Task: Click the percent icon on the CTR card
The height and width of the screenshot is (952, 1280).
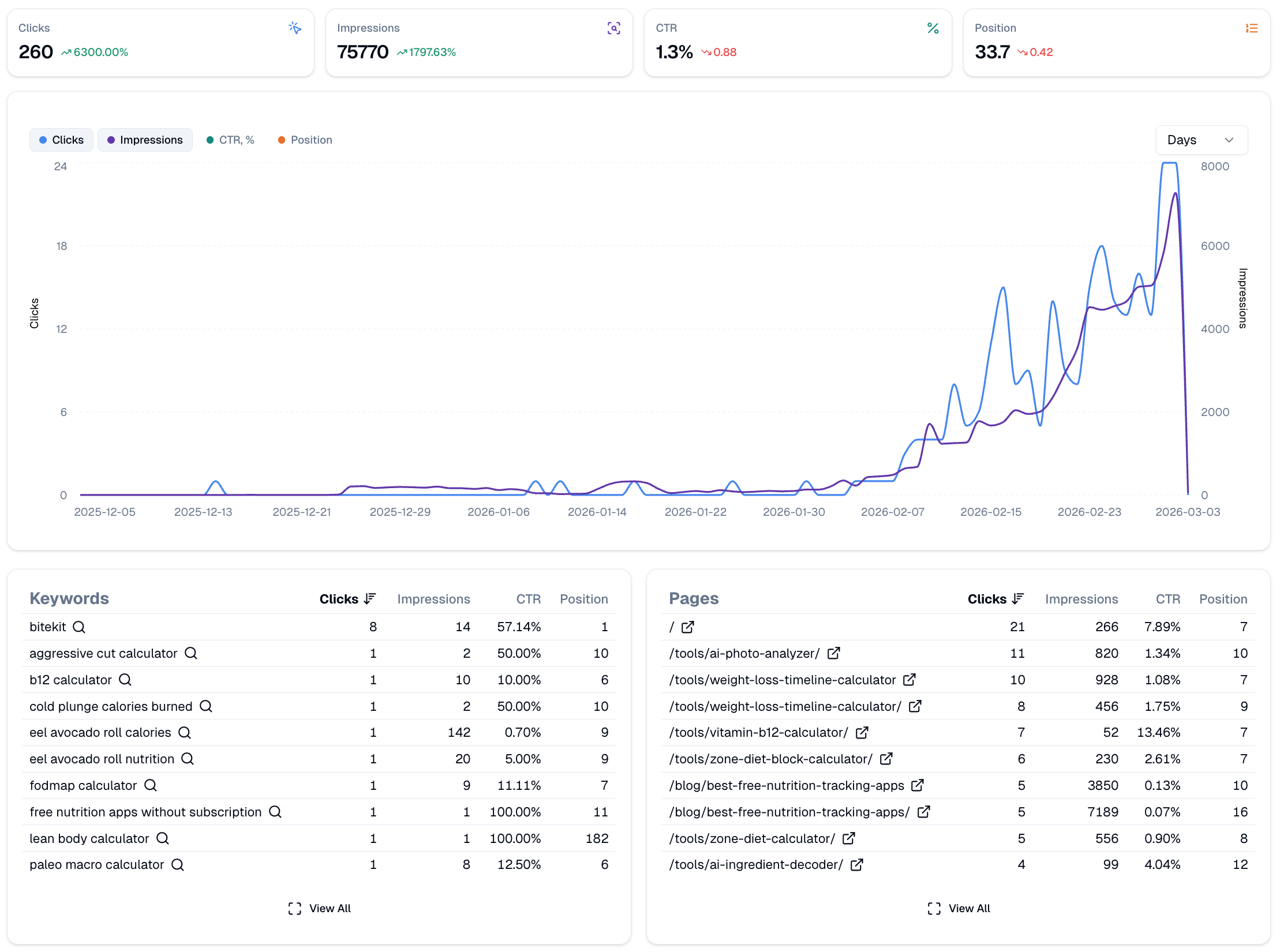Action: tap(933, 27)
